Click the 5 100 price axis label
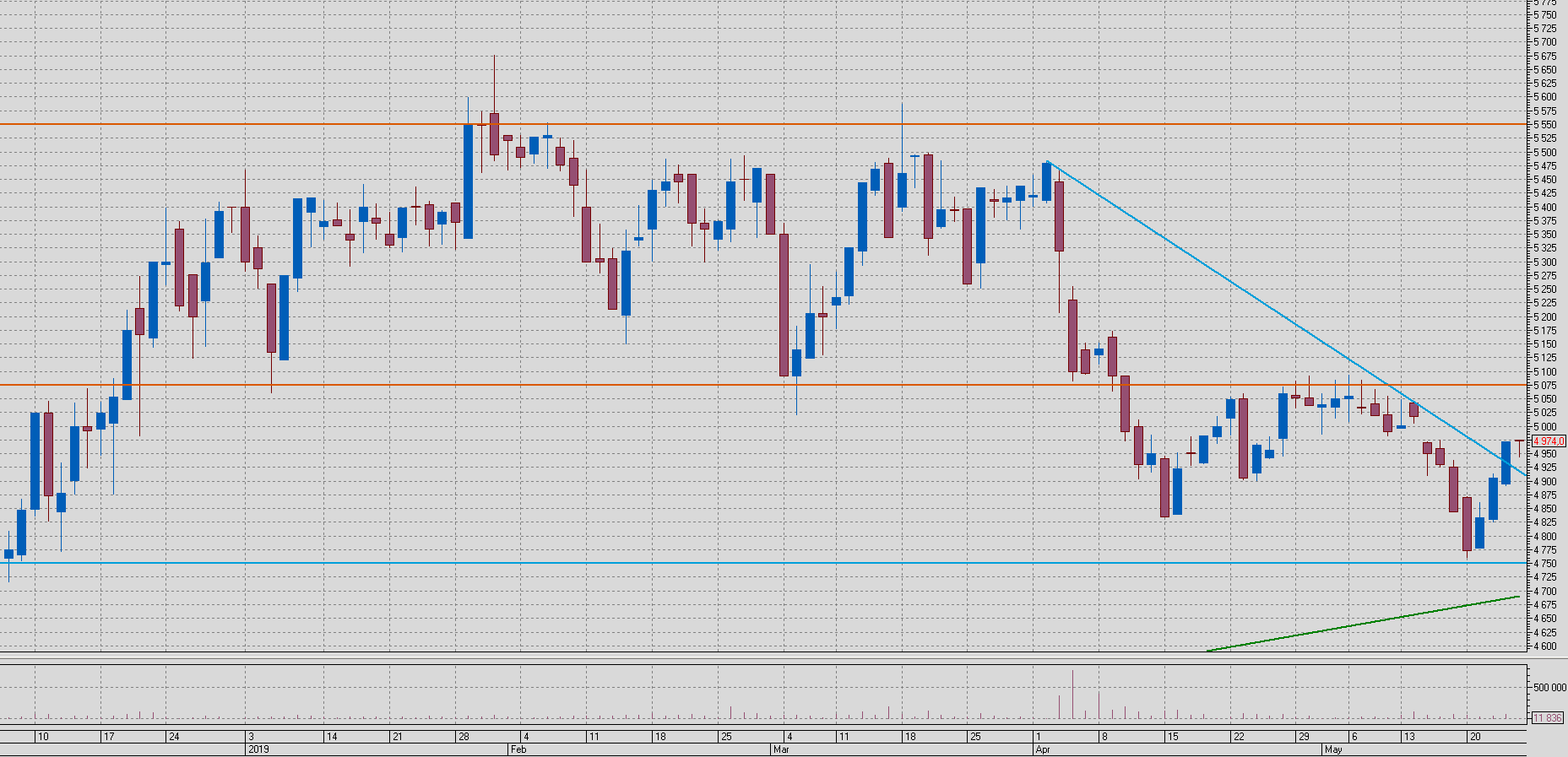The height and width of the screenshot is (757, 1568). tap(1545, 372)
